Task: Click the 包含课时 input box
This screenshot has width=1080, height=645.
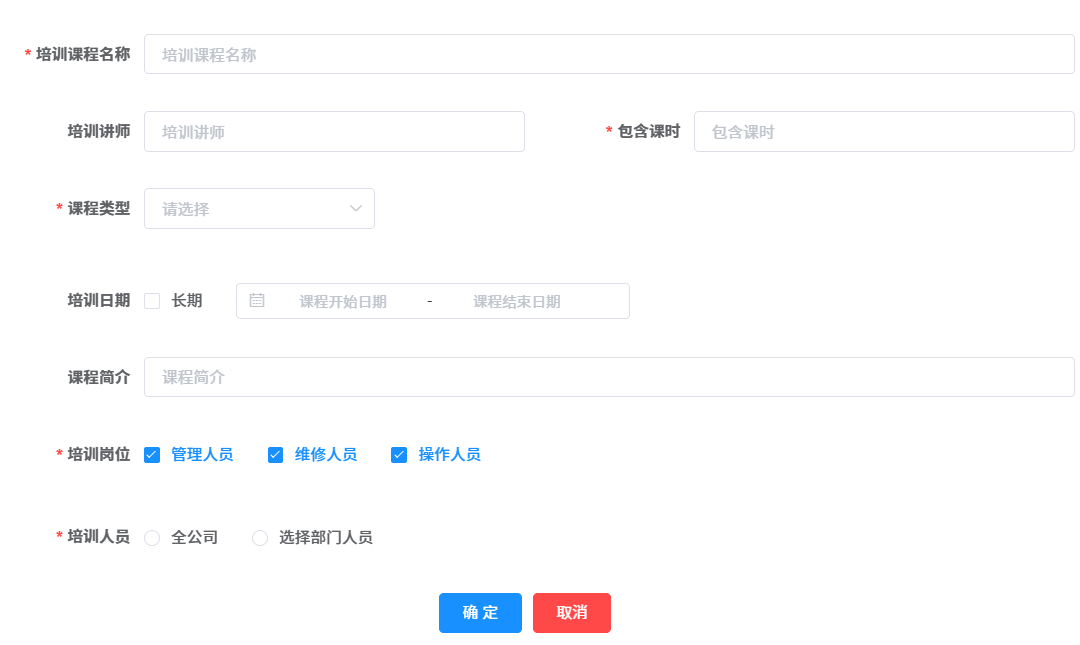Action: click(884, 132)
